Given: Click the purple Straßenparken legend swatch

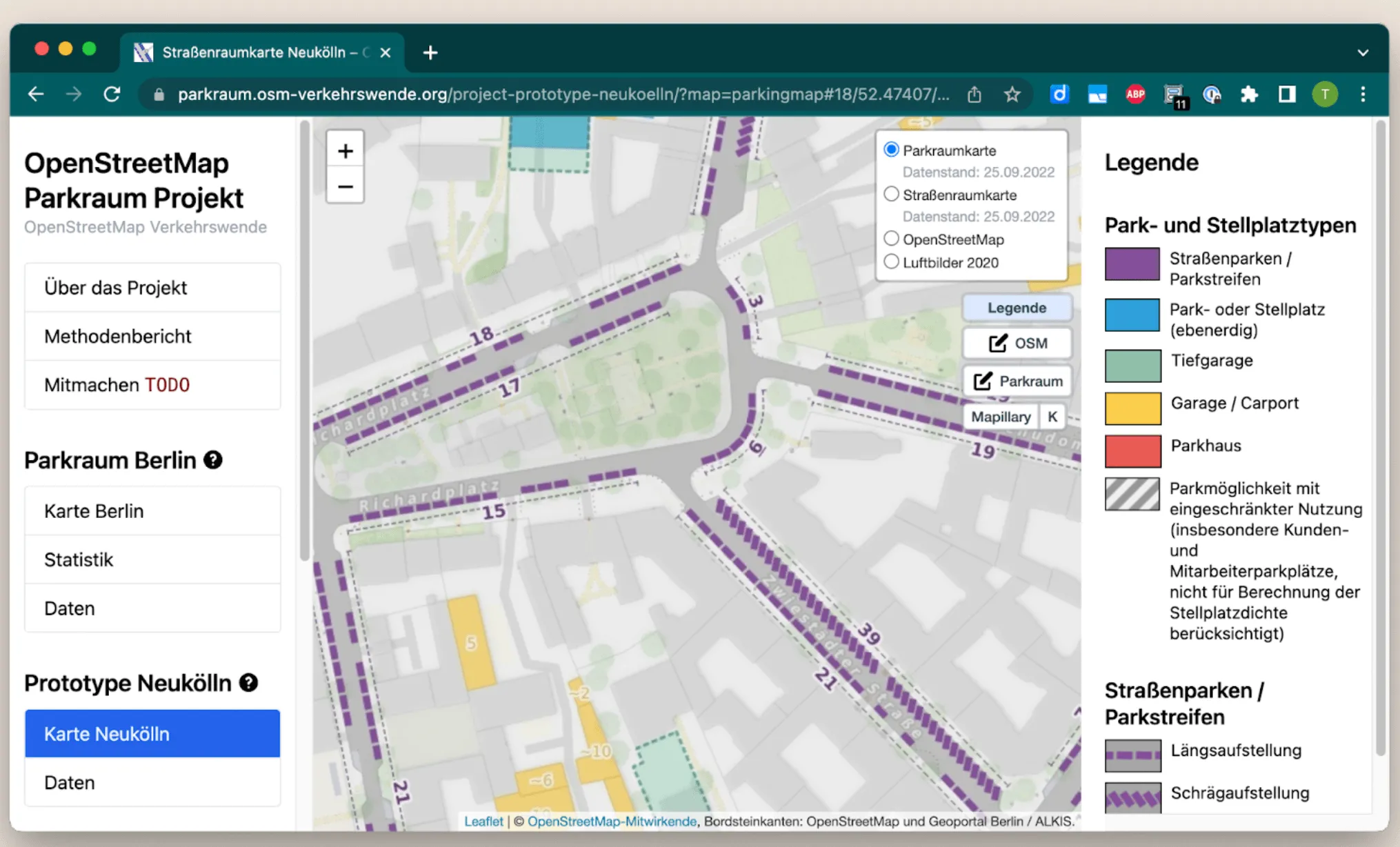Looking at the screenshot, I should click(1132, 264).
